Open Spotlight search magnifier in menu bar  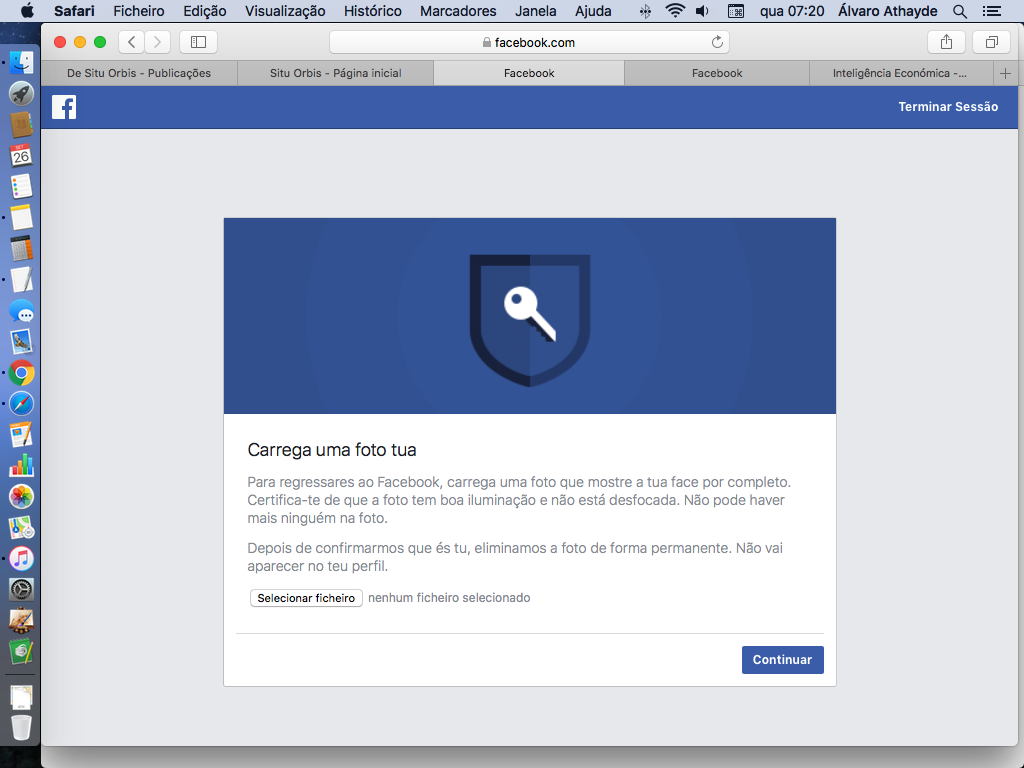coord(959,11)
